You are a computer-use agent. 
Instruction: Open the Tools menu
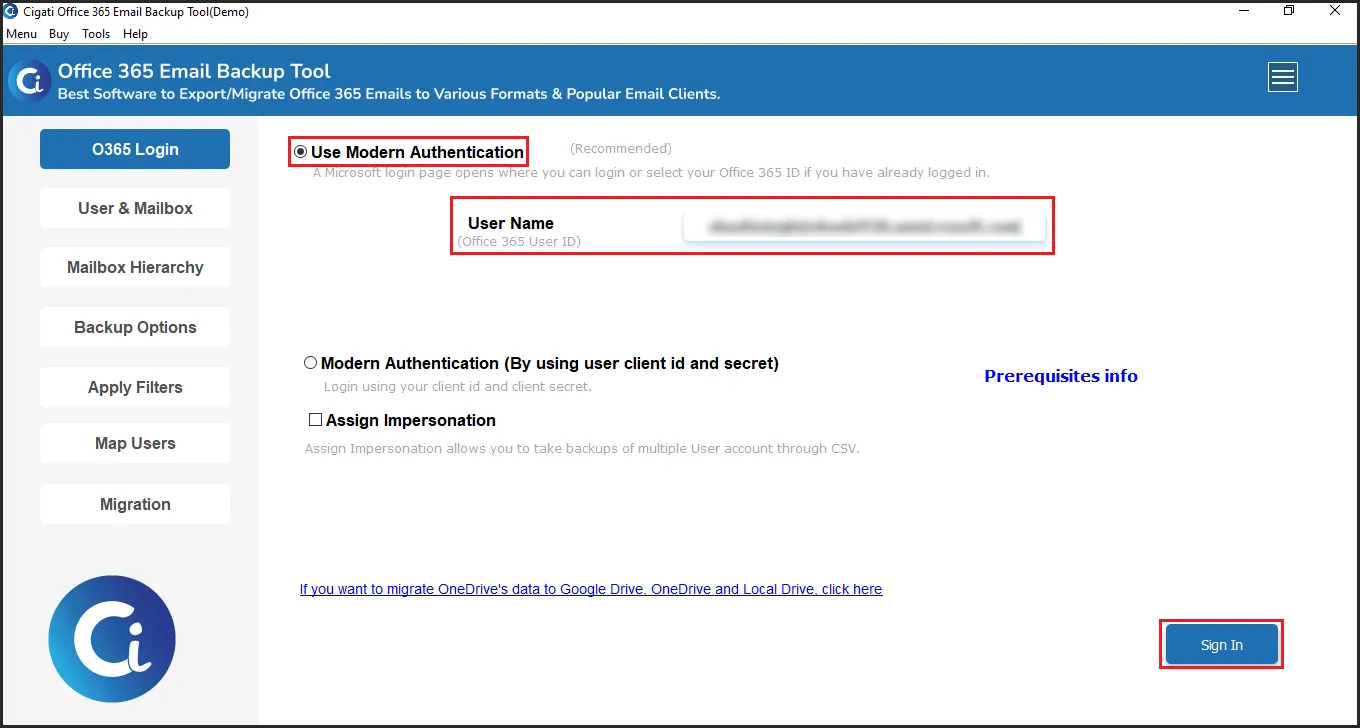[96, 34]
